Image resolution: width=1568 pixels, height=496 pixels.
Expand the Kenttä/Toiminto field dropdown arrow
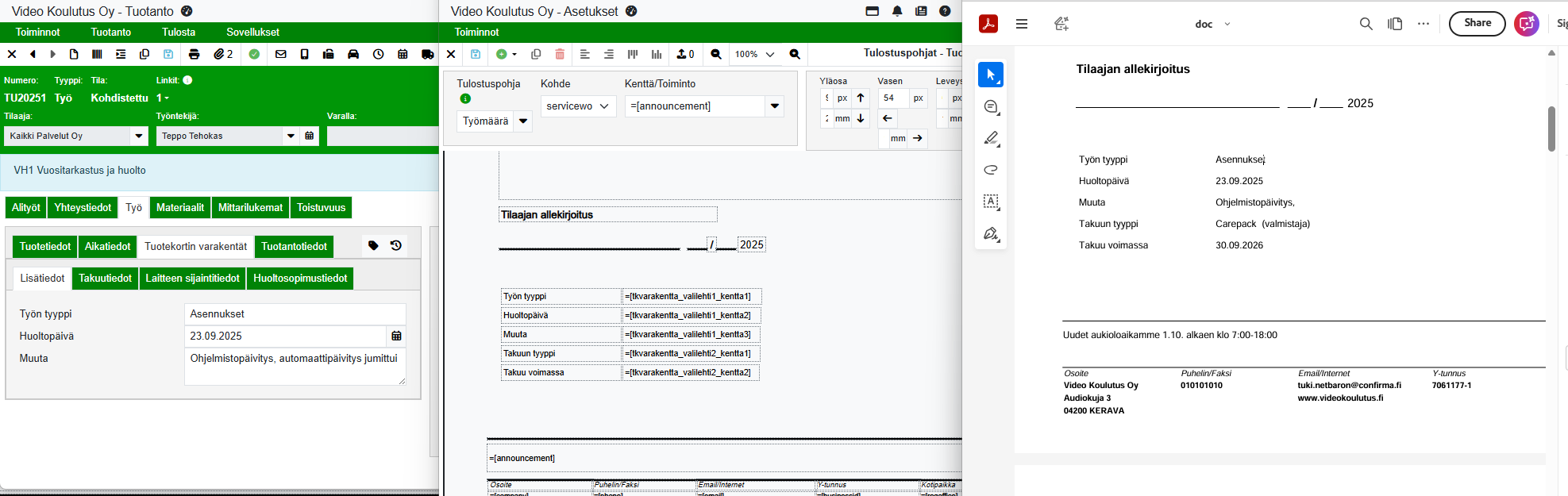tap(774, 106)
